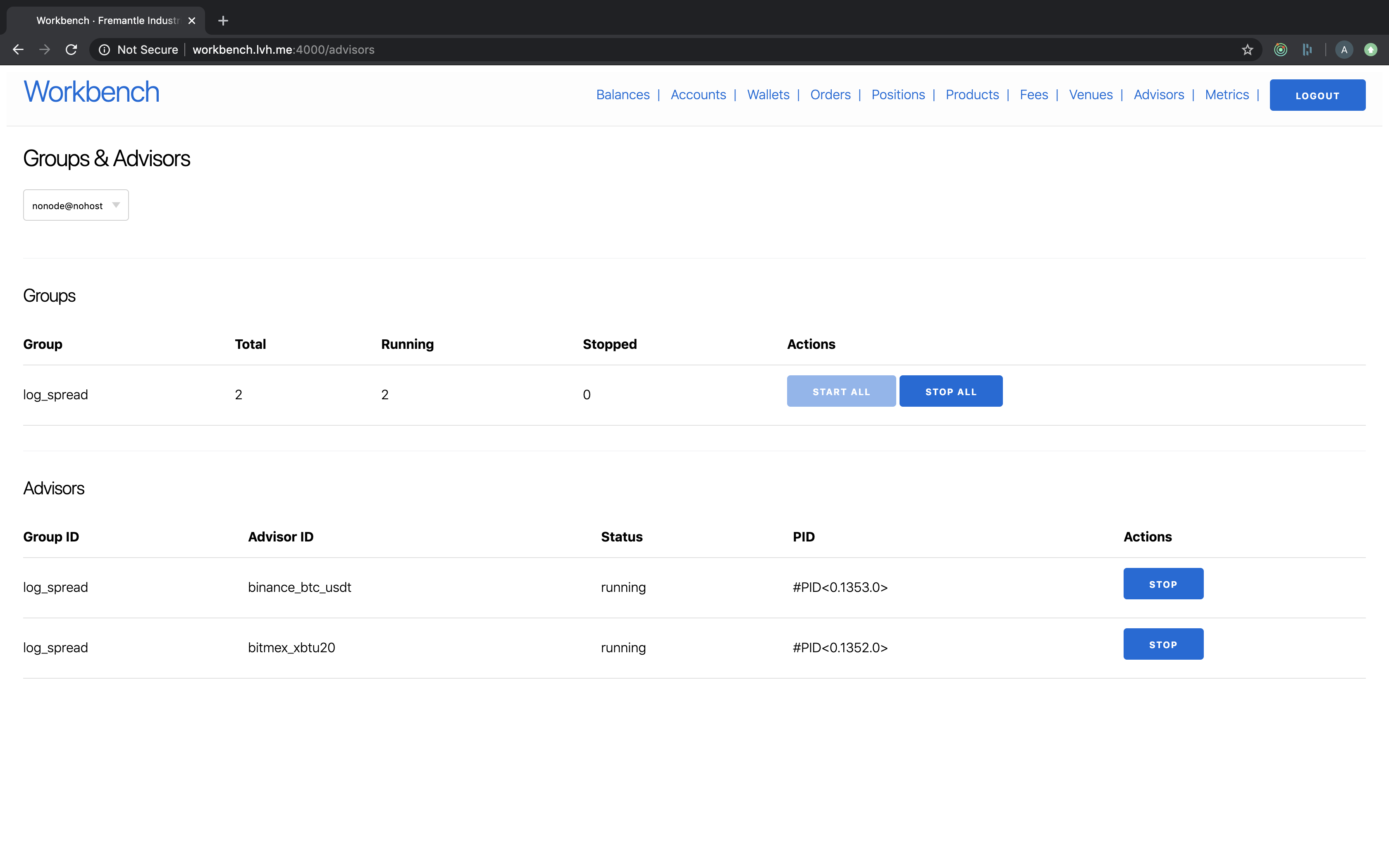The height and width of the screenshot is (868, 1389).
Task: Click the site info icon beside Not Secure
Action: 105,50
